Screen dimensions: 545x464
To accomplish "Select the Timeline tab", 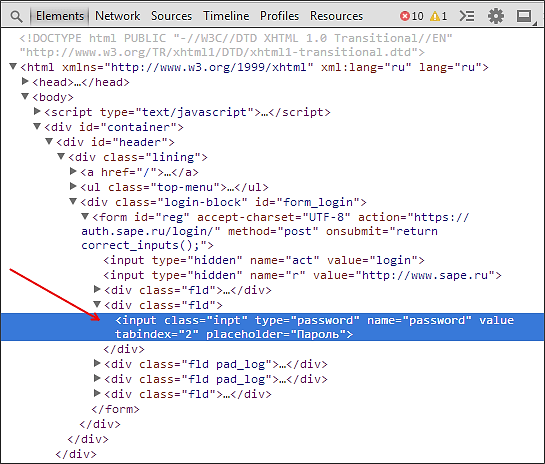I will (226, 16).
